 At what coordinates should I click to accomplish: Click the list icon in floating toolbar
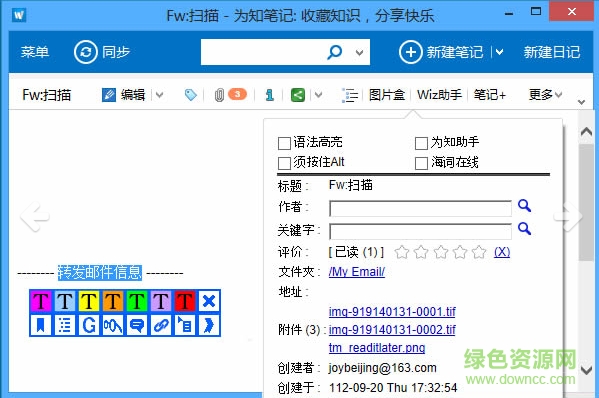[x=65, y=325]
